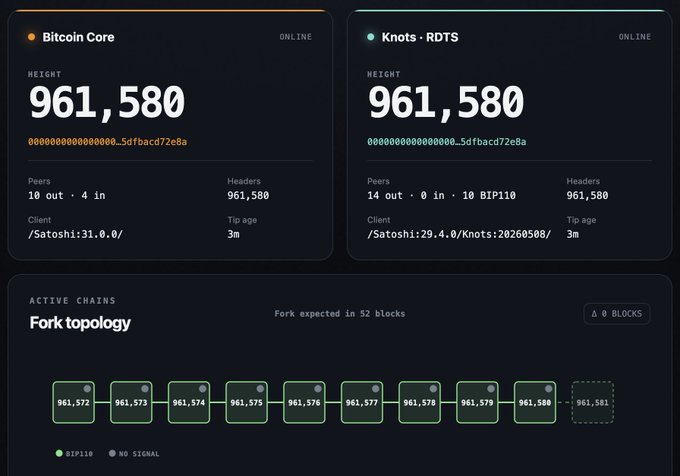Select block 961,576 in the chain
680x476 pixels.
[x=304, y=402]
